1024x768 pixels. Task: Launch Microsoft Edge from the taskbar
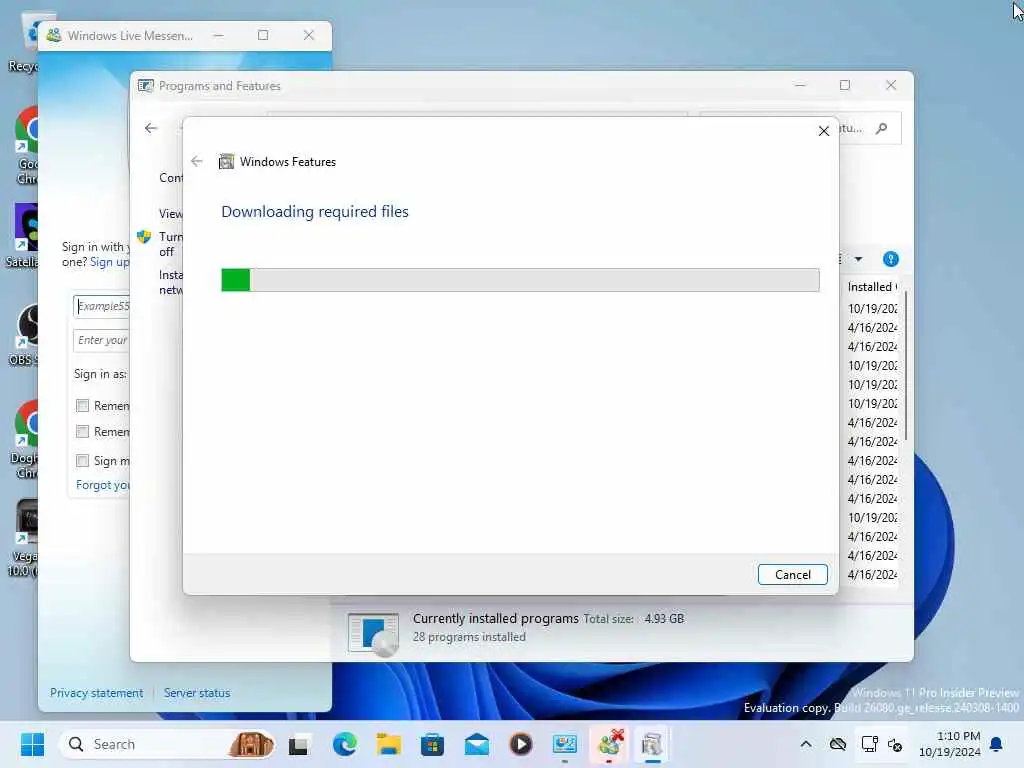344,744
